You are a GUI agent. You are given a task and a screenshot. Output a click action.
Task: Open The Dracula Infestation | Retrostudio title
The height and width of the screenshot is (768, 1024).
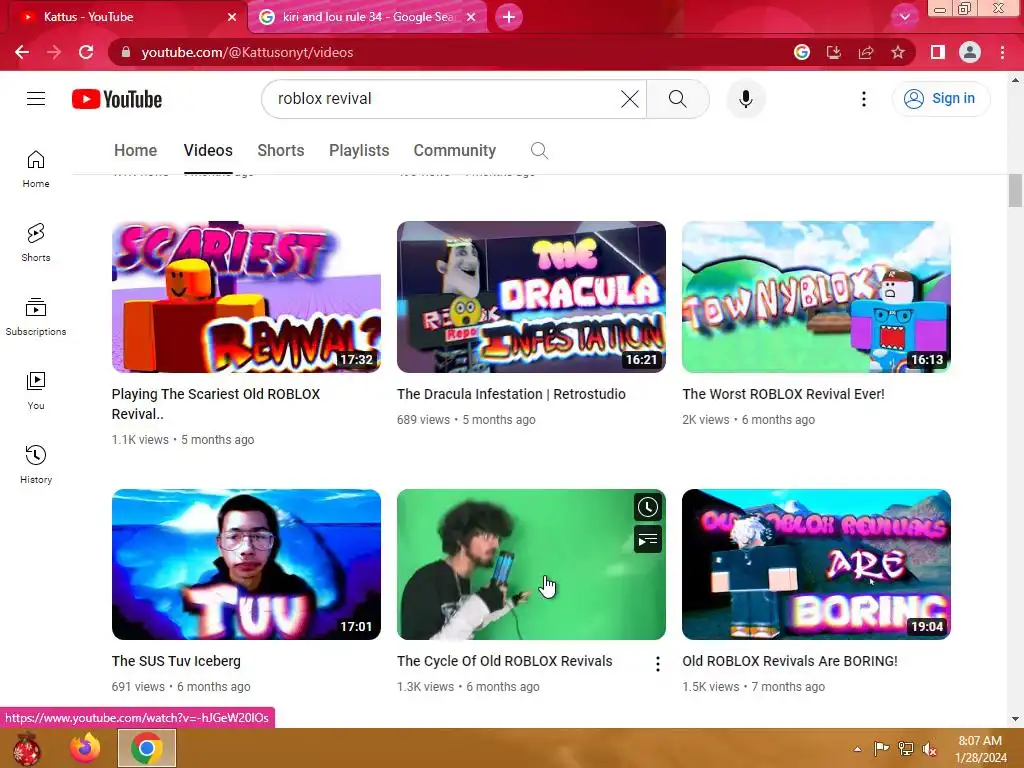(511, 394)
